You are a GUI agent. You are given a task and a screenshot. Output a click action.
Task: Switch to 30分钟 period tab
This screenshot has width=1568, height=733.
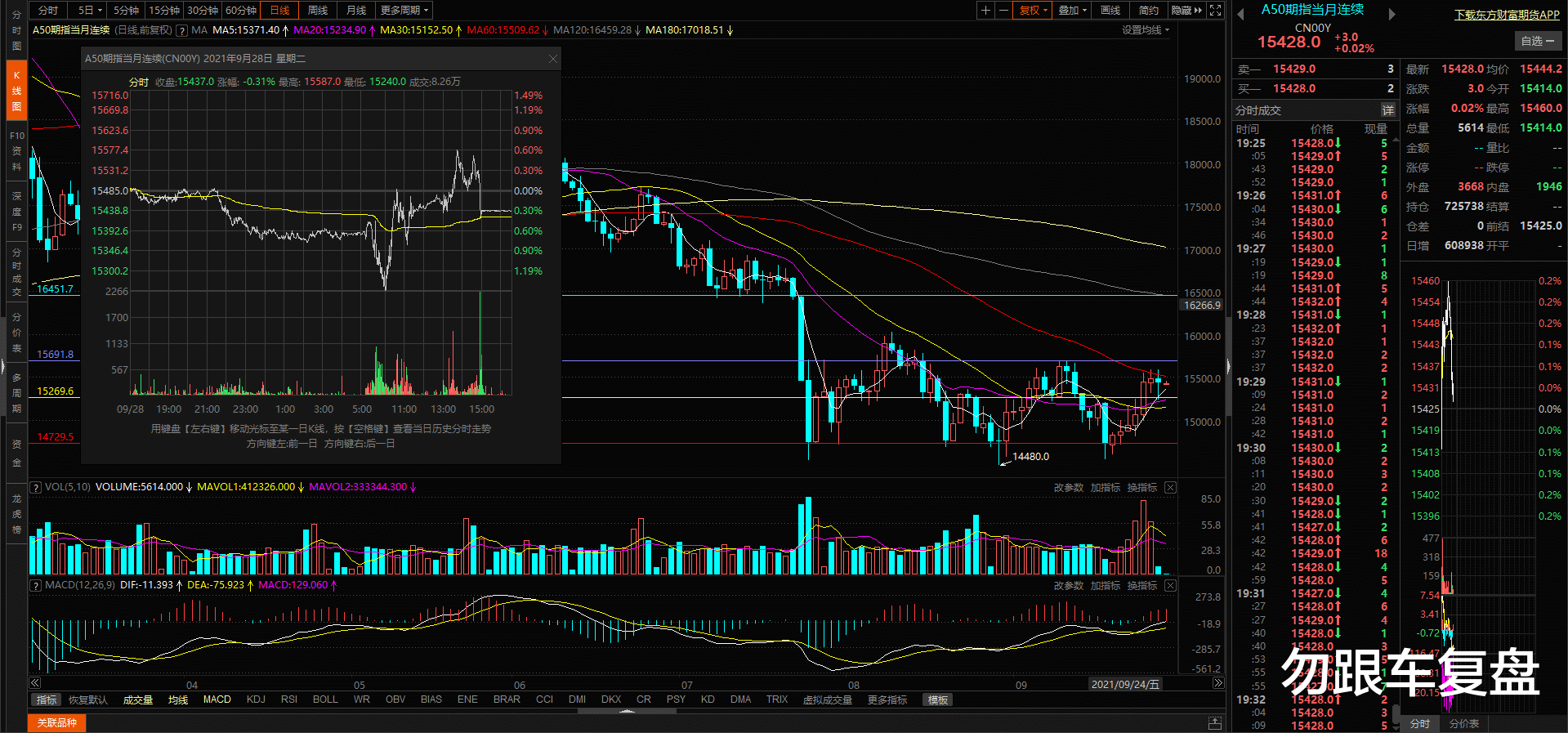click(x=202, y=10)
